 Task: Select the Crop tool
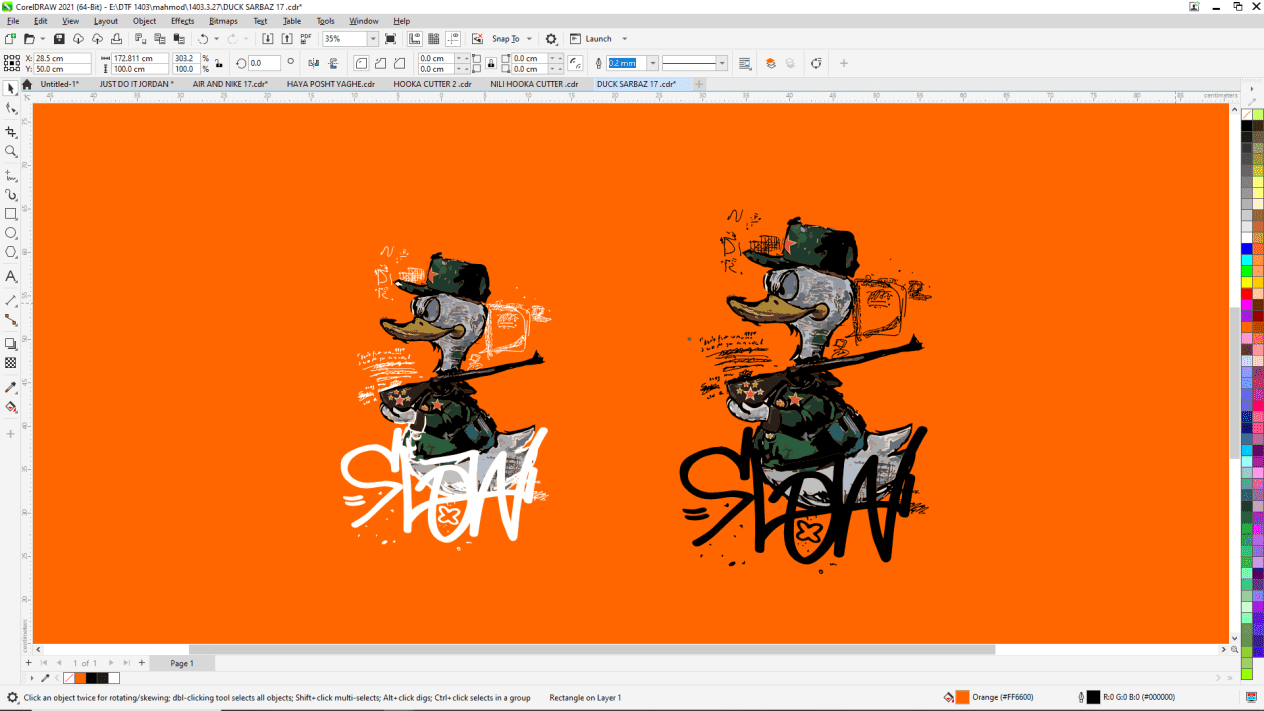(x=11, y=132)
